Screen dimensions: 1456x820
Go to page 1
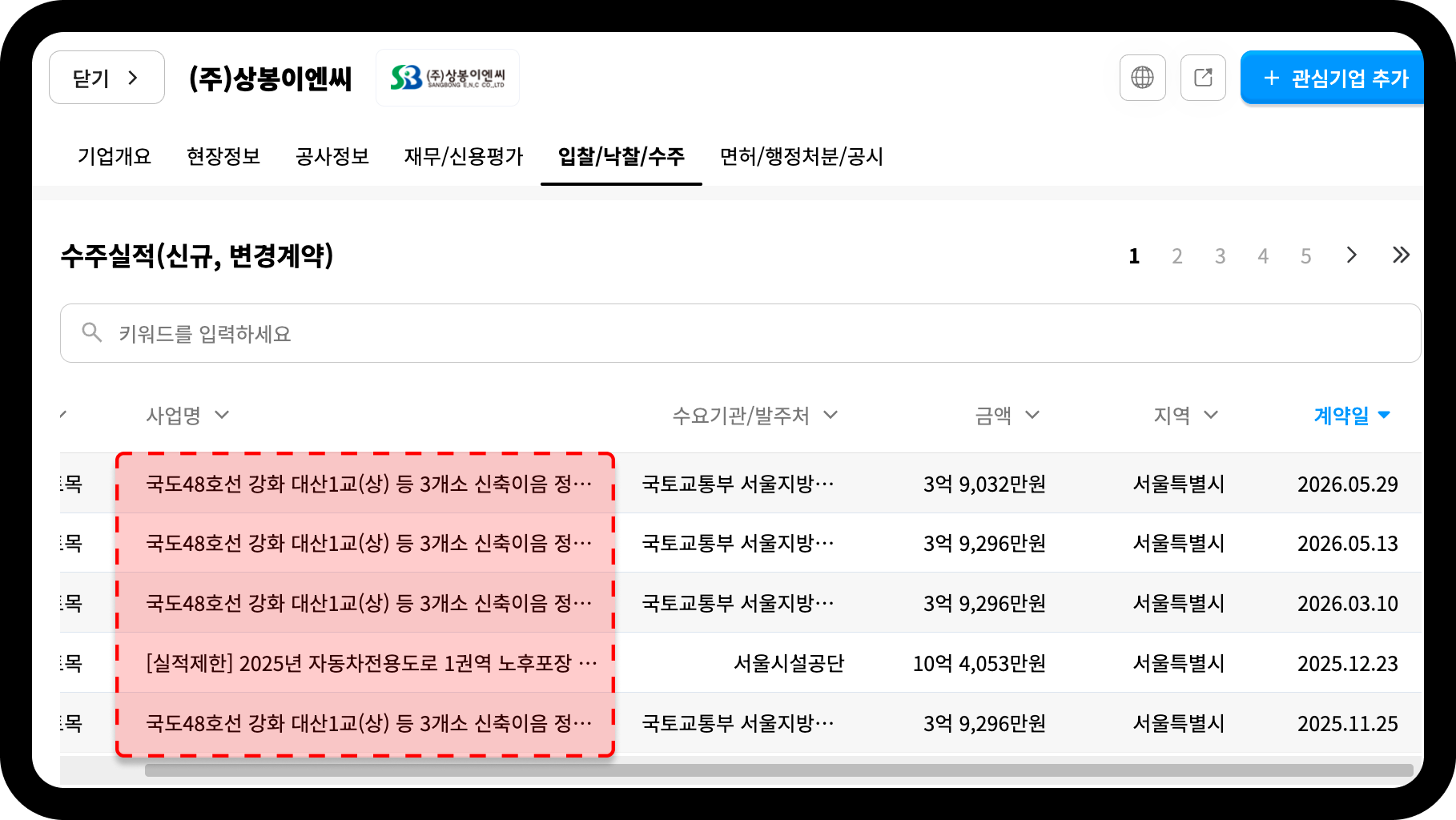[x=1134, y=256]
